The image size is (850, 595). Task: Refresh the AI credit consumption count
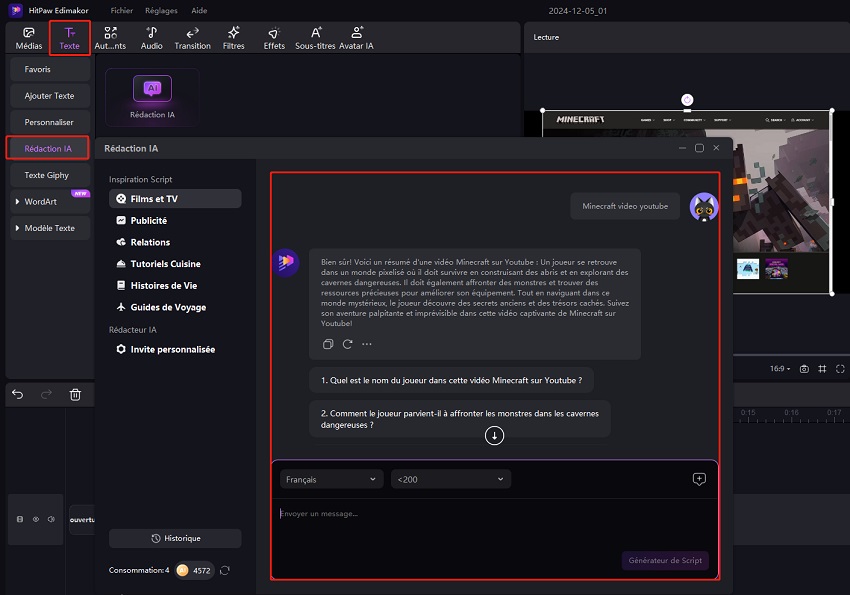[x=225, y=570]
